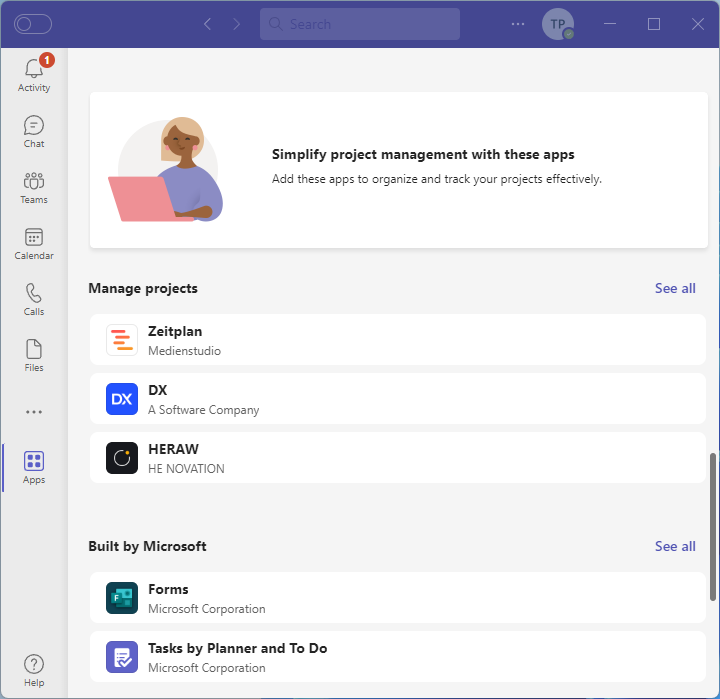Open the Files section
This screenshot has height=699, width=720.
click(x=34, y=356)
